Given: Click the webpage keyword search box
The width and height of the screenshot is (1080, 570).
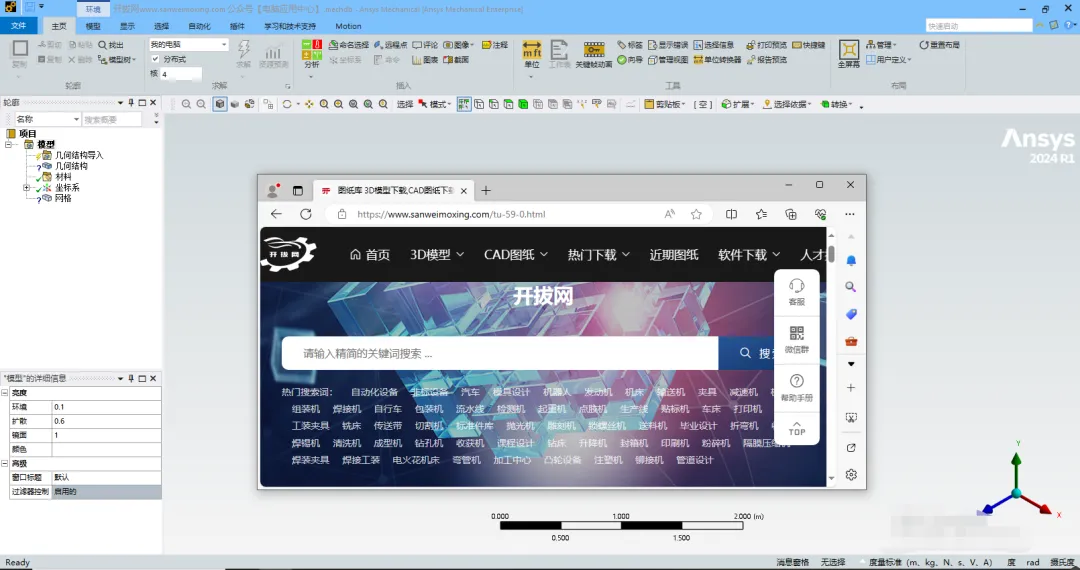Looking at the screenshot, I should (x=499, y=353).
